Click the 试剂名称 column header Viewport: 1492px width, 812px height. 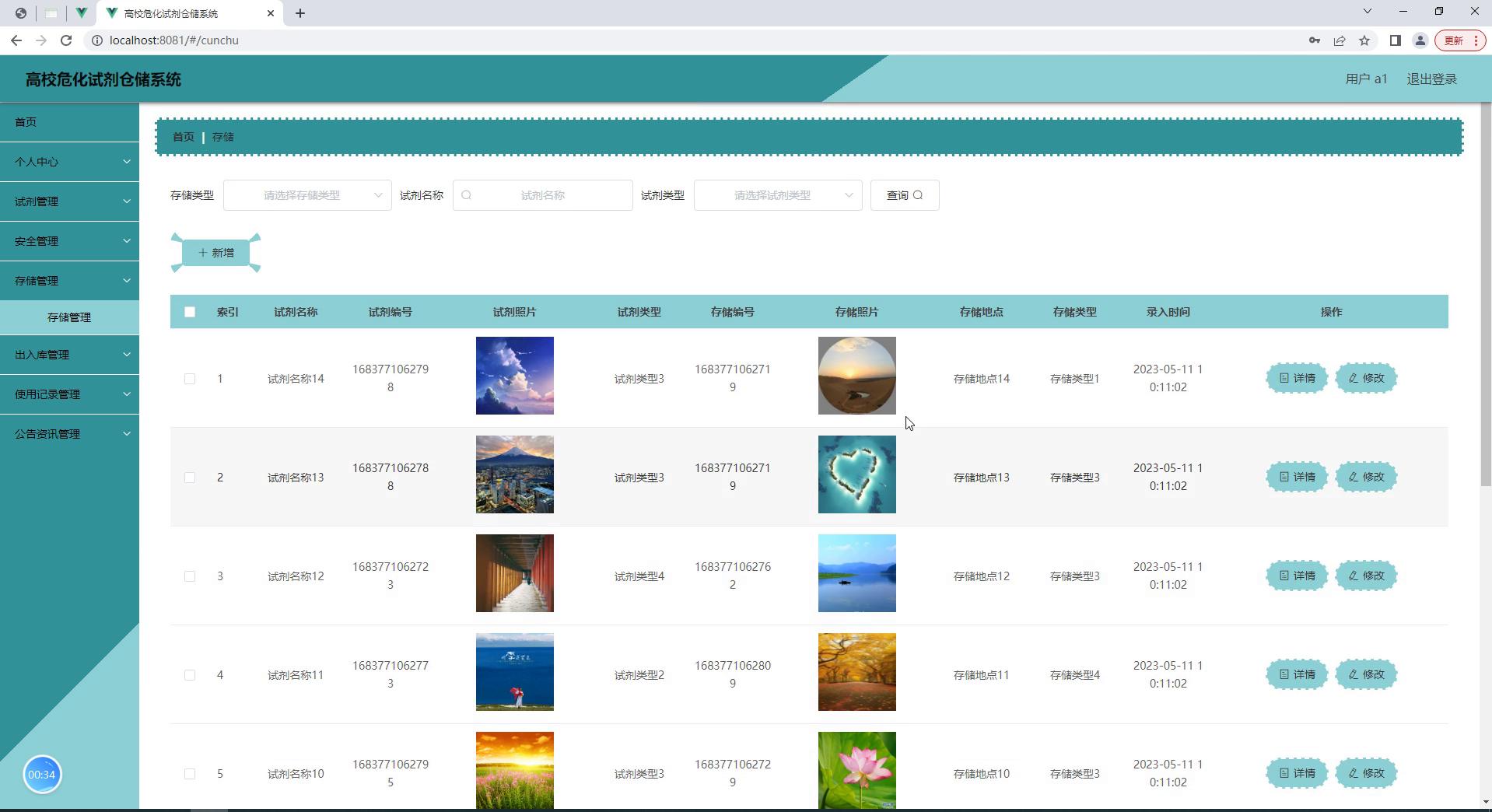click(296, 312)
